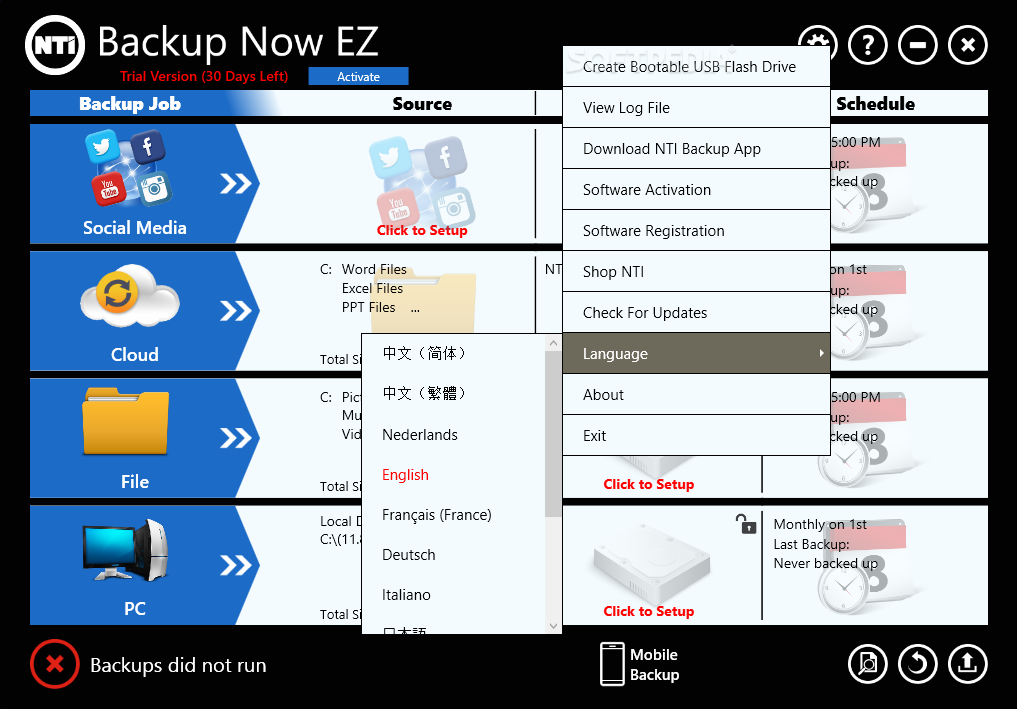Open Software Registration menu item
This screenshot has width=1017, height=709.
coord(696,230)
